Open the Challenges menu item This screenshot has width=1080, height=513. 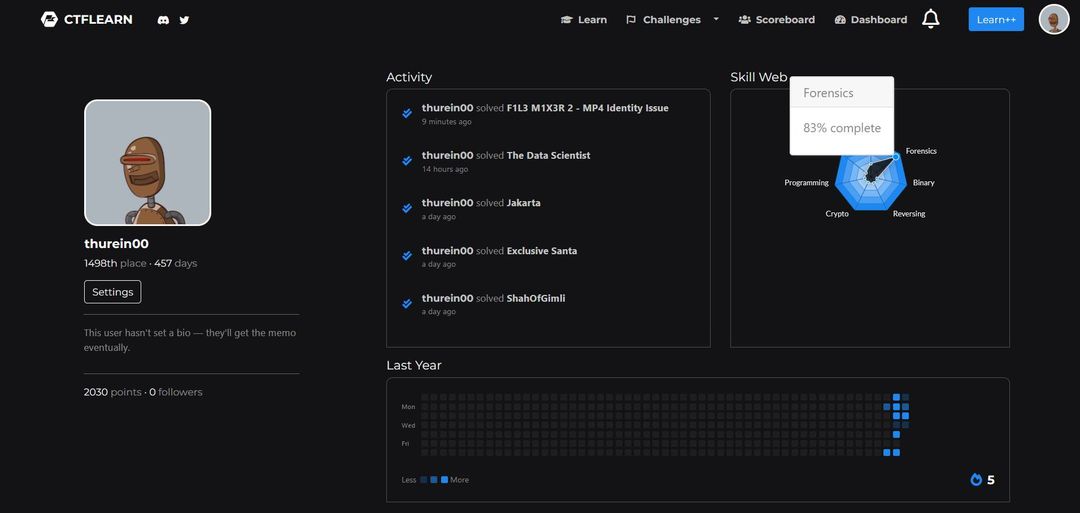coord(663,20)
